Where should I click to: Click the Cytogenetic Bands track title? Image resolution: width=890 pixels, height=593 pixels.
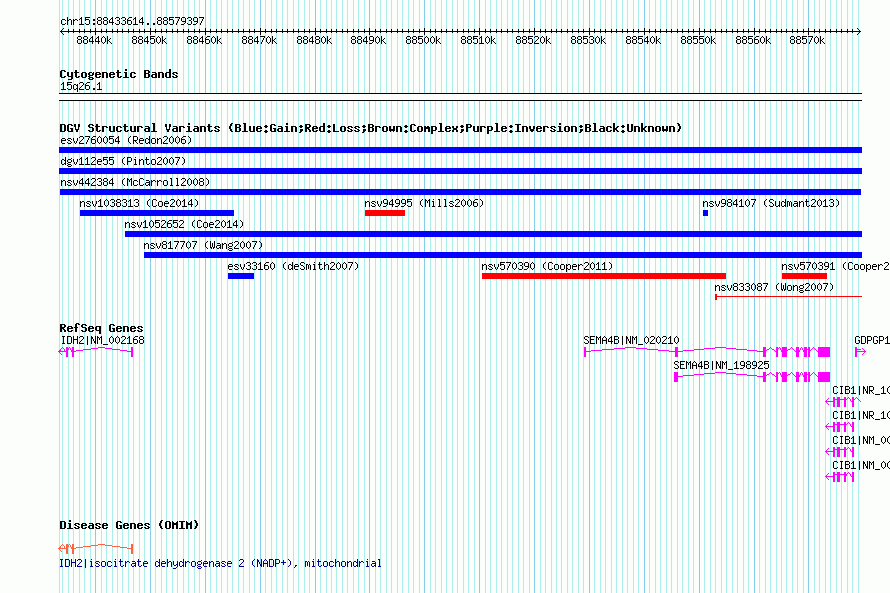click(119, 74)
